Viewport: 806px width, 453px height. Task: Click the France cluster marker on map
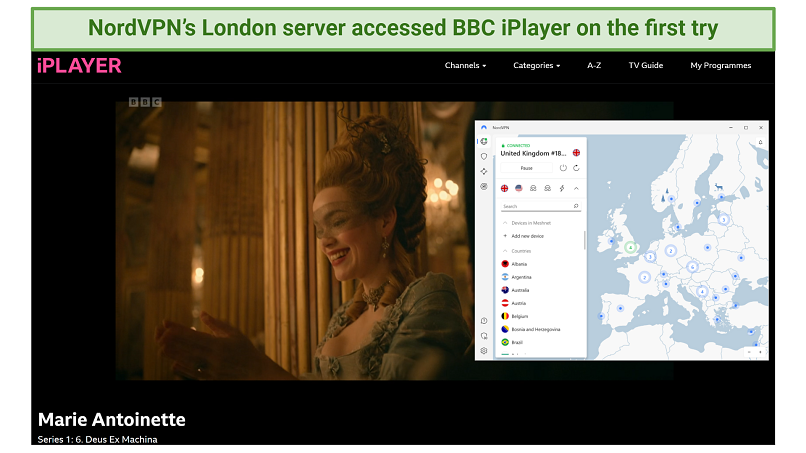645,278
